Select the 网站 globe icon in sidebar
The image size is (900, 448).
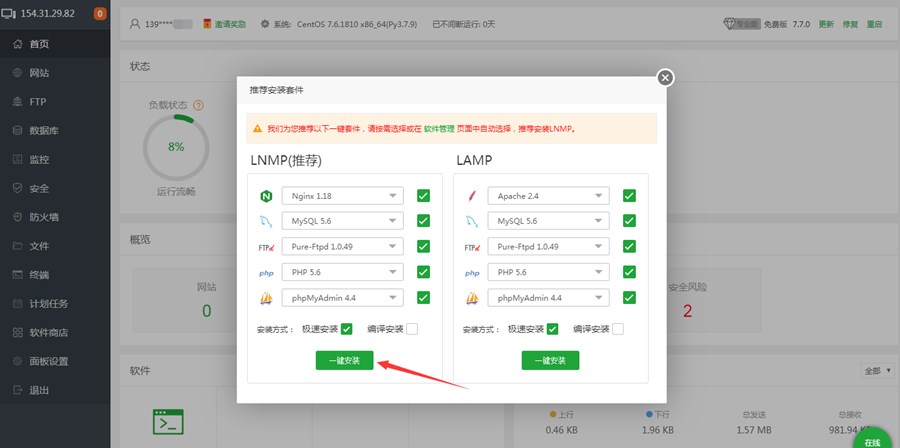[17, 73]
